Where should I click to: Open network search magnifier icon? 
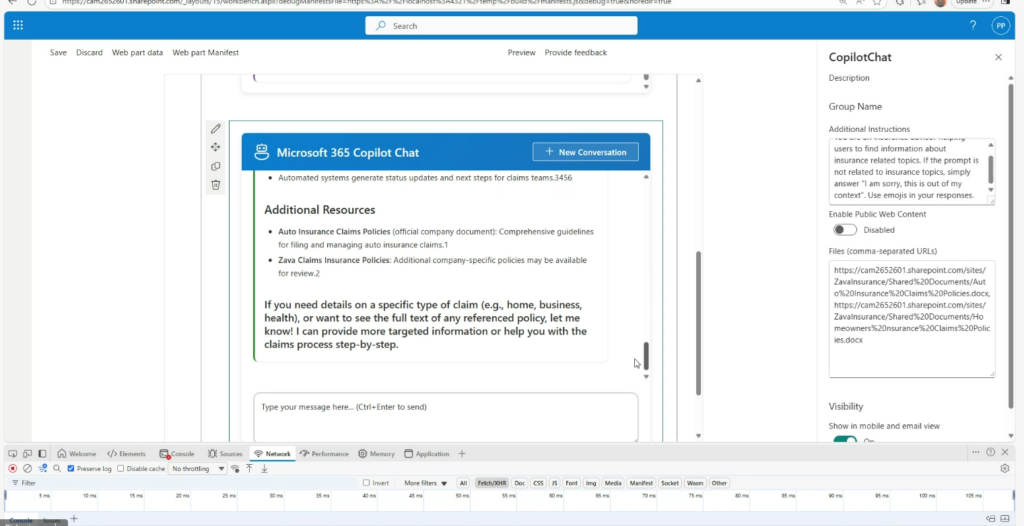pyautogui.click(x=57, y=468)
